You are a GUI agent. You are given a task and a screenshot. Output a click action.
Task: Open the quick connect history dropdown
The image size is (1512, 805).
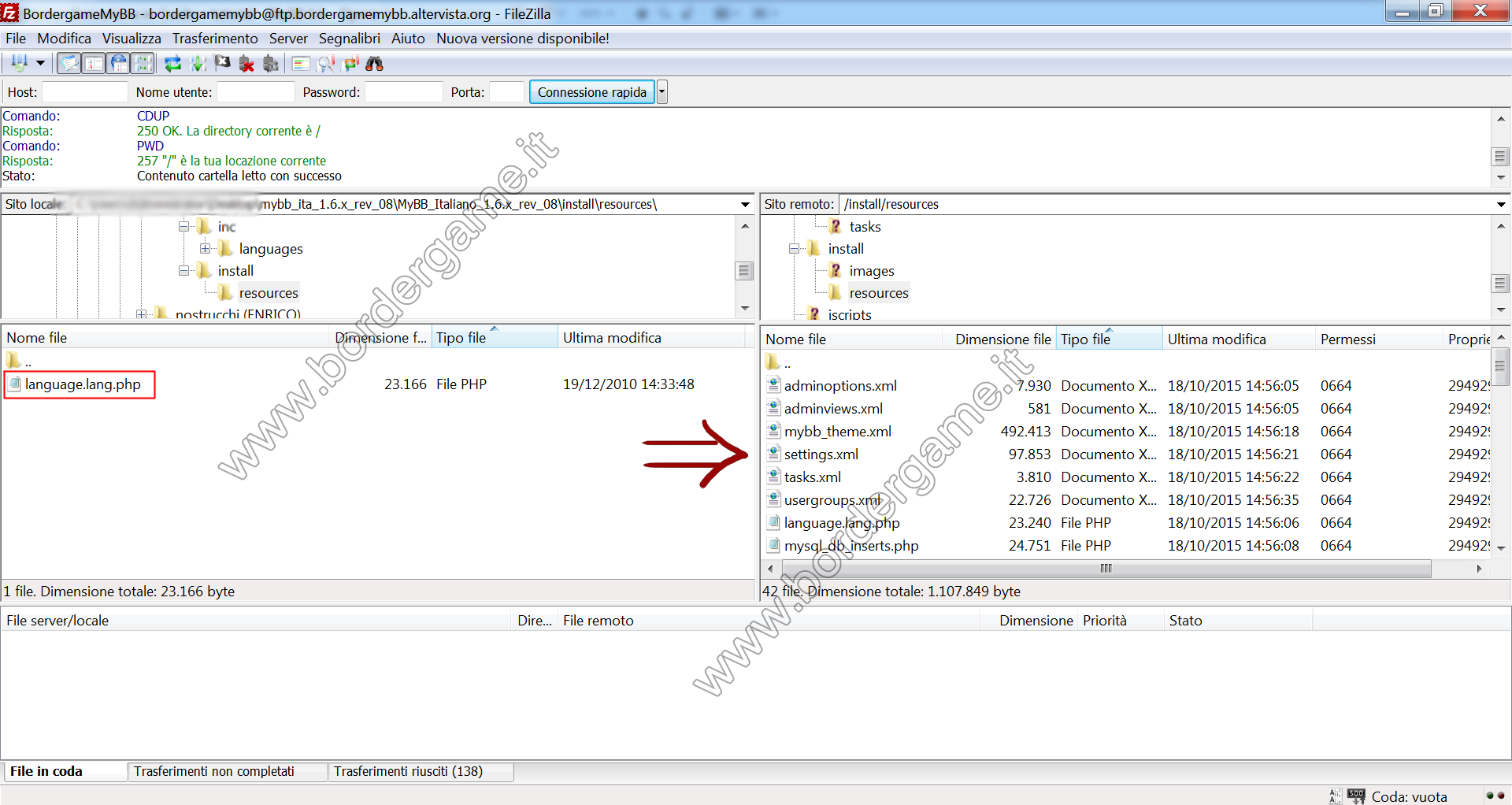[662, 92]
